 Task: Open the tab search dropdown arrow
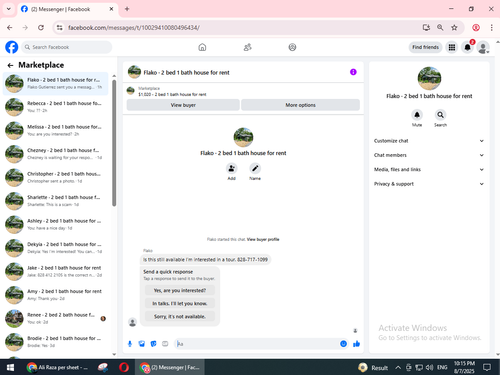point(9,9)
